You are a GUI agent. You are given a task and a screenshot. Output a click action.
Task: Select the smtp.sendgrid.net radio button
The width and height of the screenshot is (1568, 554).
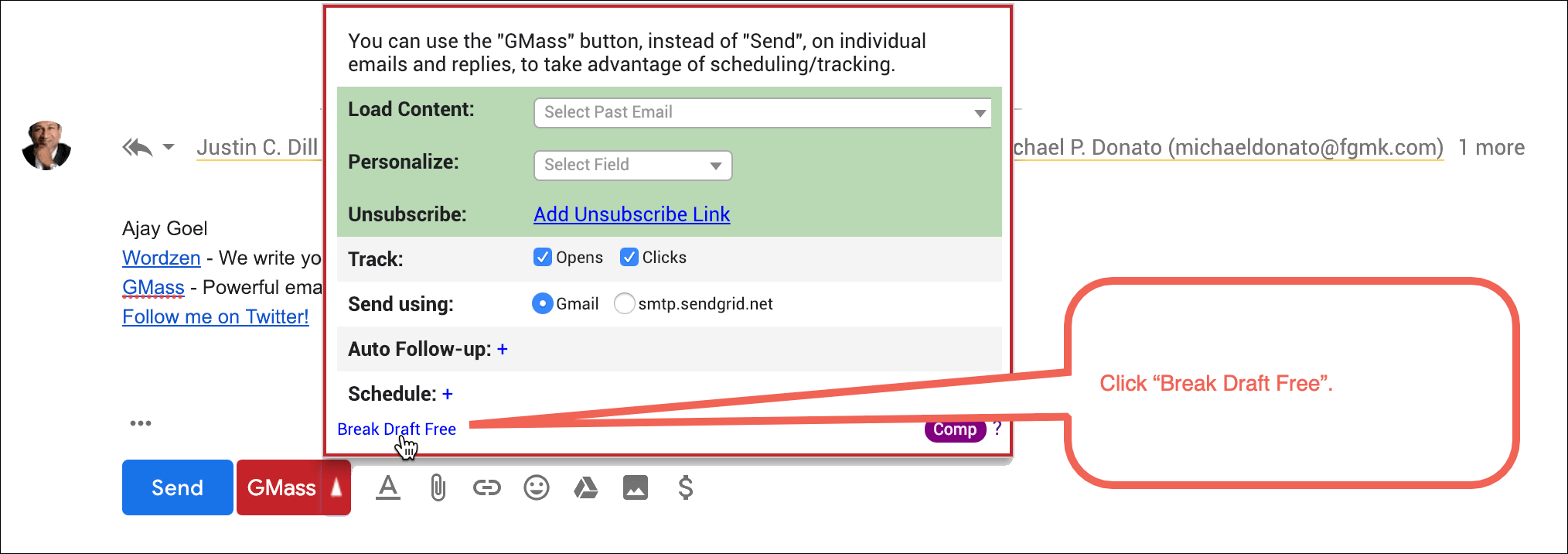pos(624,303)
